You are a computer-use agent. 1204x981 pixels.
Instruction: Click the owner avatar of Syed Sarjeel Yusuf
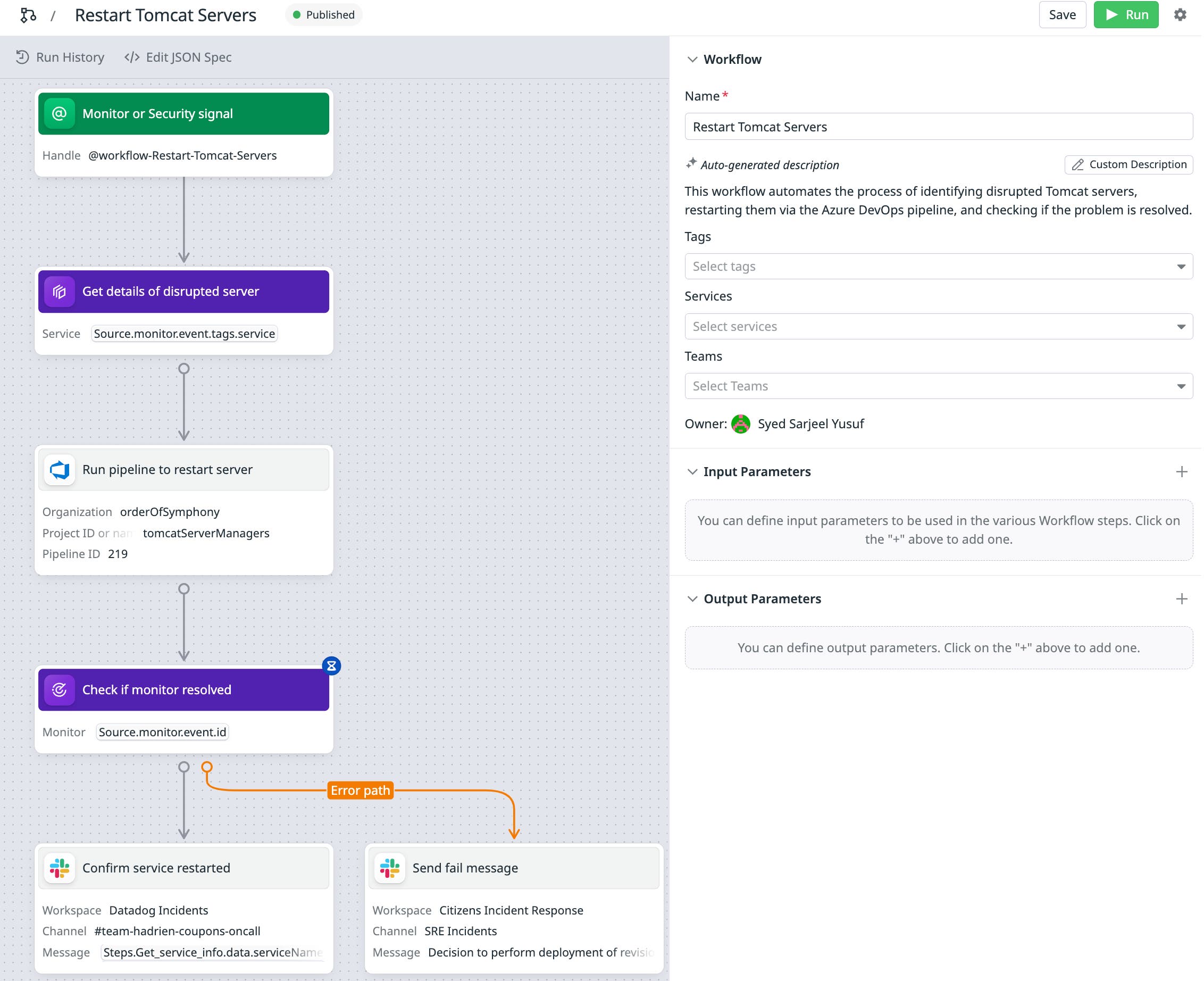[741, 424]
